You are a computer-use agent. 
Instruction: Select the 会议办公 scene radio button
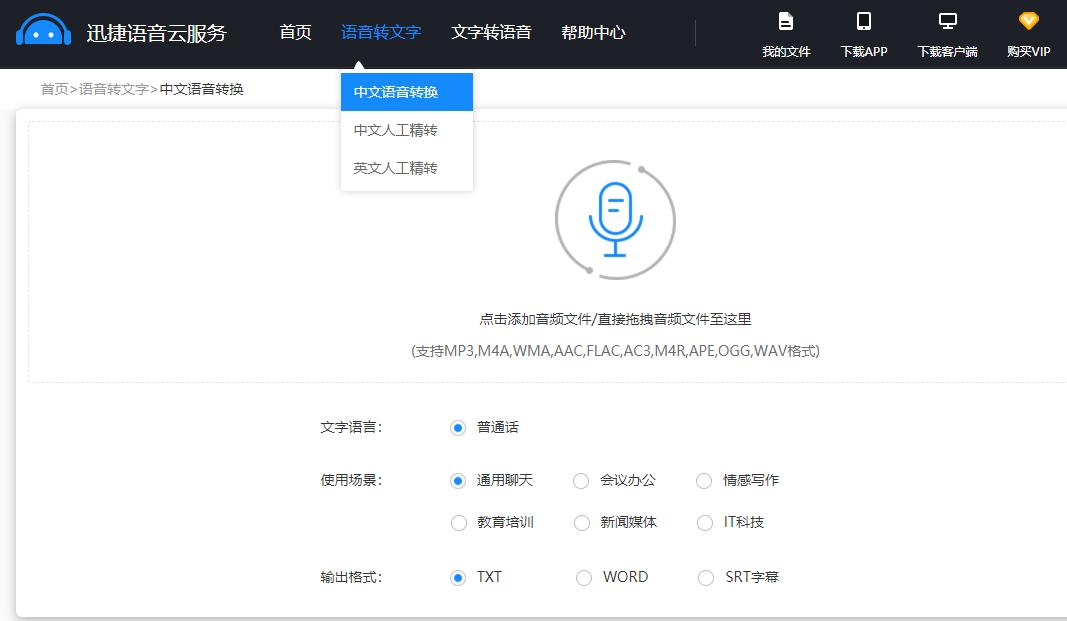coord(581,480)
